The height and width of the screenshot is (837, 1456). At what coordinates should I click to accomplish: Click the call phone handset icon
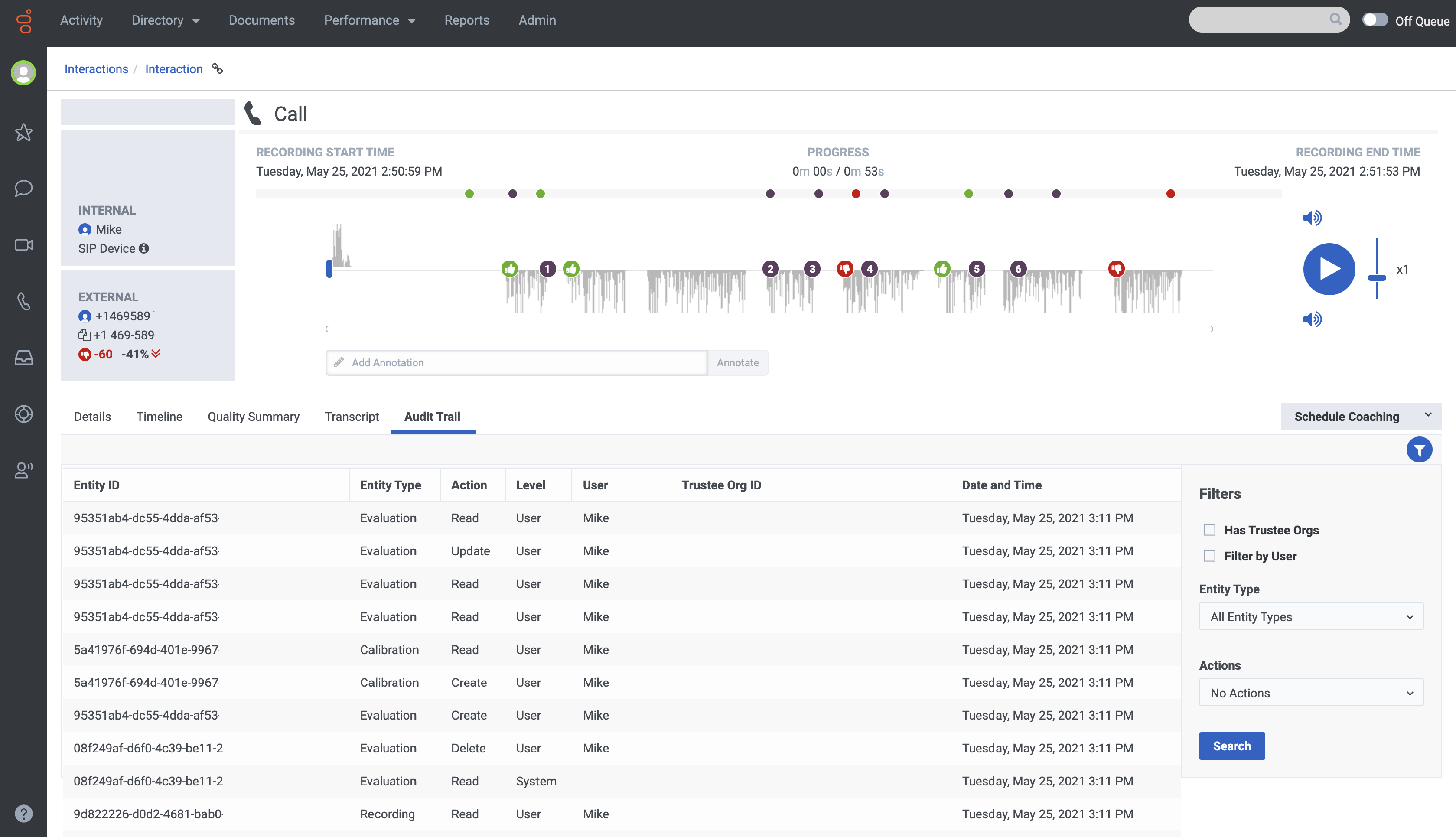click(253, 113)
